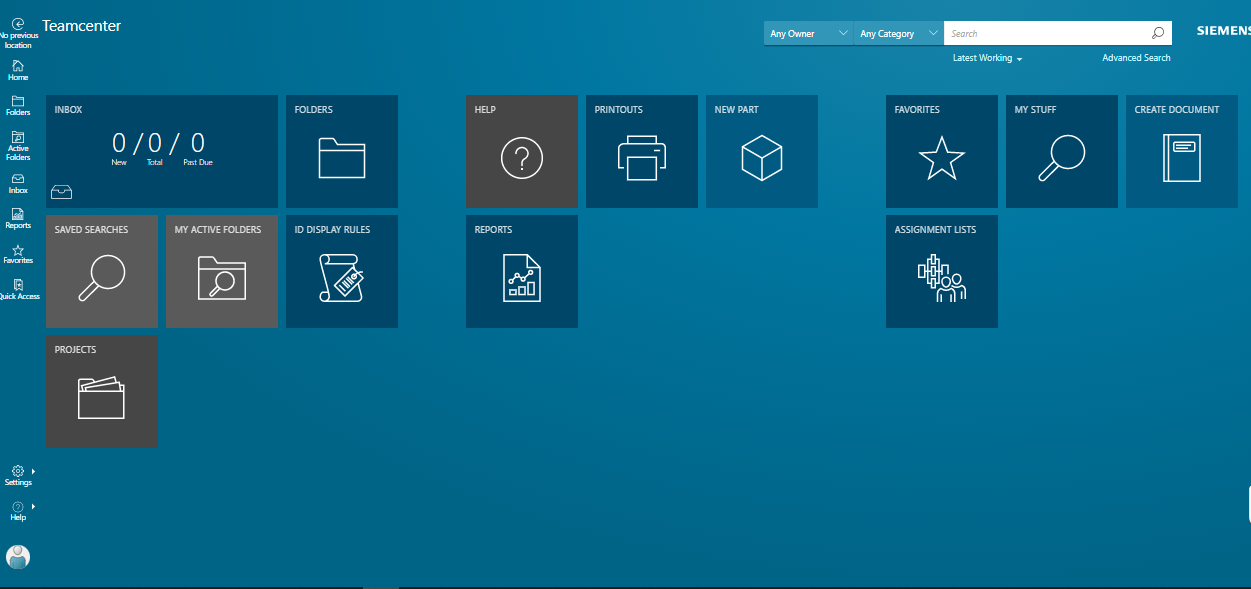
Task: Select Active Folders in the sidebar
Action: (18, 145)
